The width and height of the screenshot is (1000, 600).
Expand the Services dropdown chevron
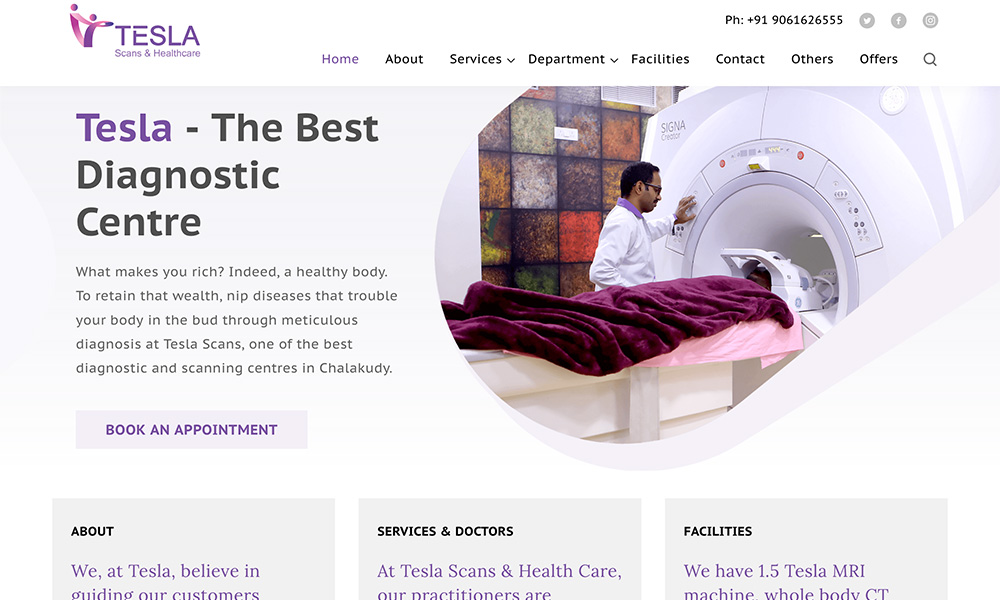pos(511,61)
